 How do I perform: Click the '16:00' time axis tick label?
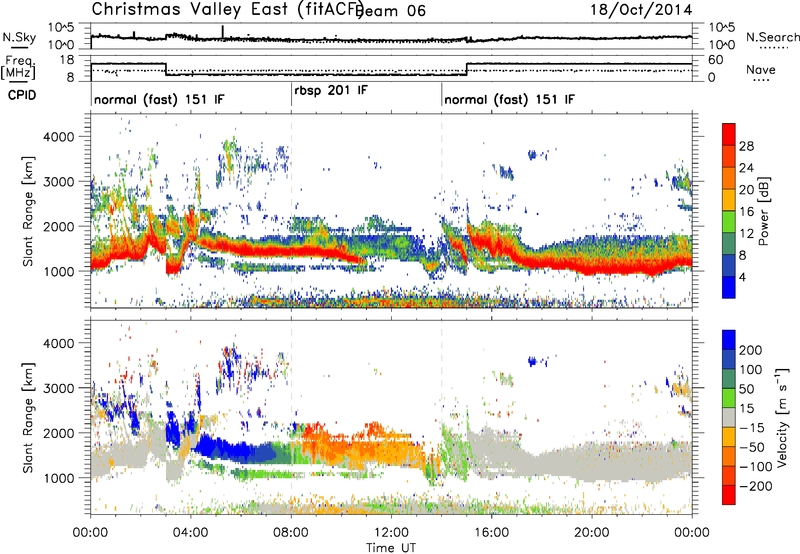(x=491, y=533)
